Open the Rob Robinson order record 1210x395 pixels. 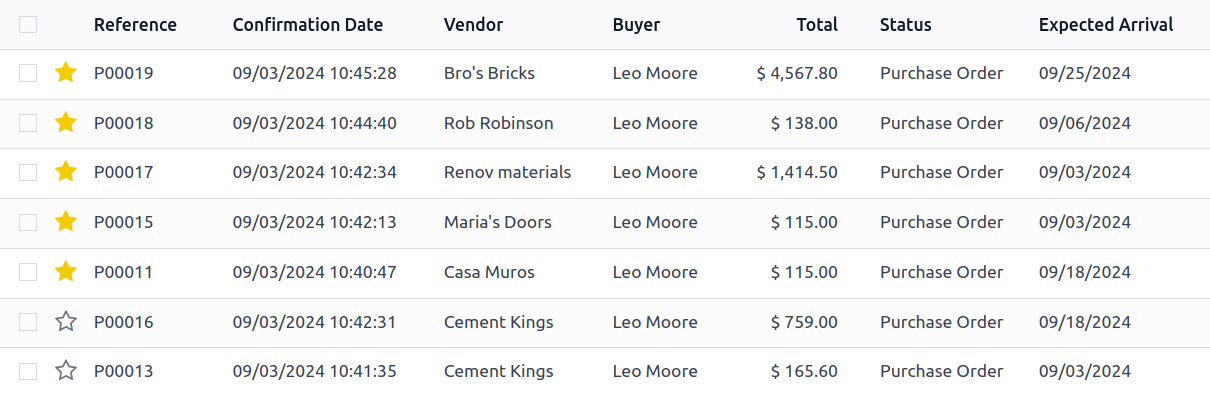click(x=498, y=123)
